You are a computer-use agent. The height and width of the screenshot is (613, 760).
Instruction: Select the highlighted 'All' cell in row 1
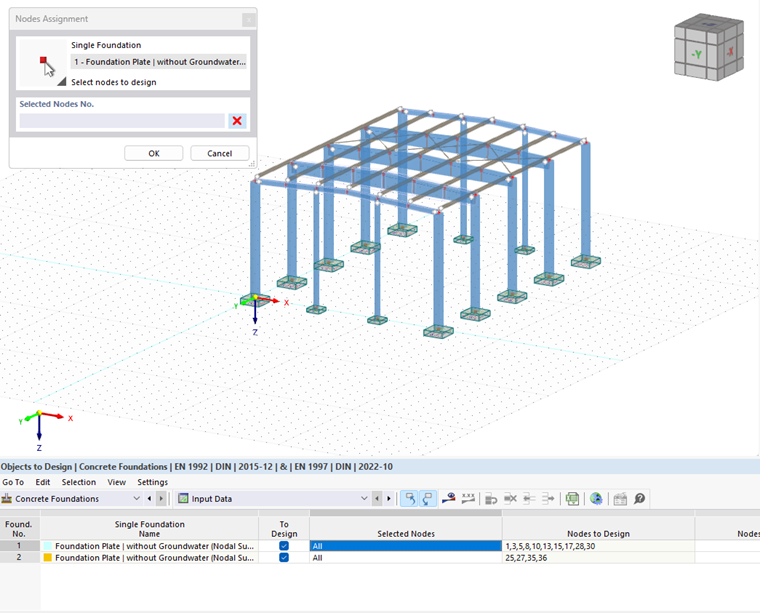click(x=406, y=546)
